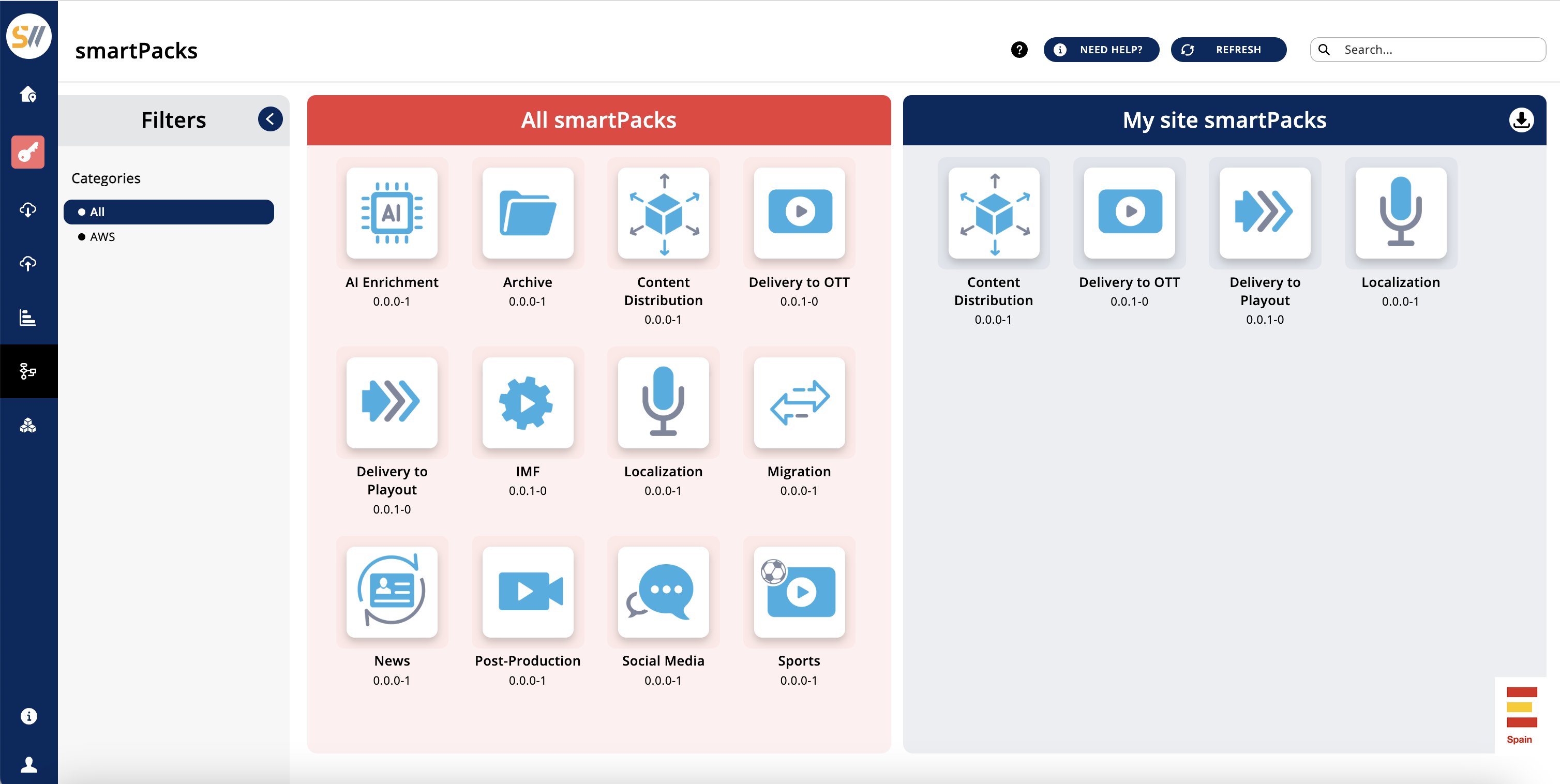1560x784 pixels.
Task: Select the red key licensing icon in sidebar
Action: [x=28, y=152]
